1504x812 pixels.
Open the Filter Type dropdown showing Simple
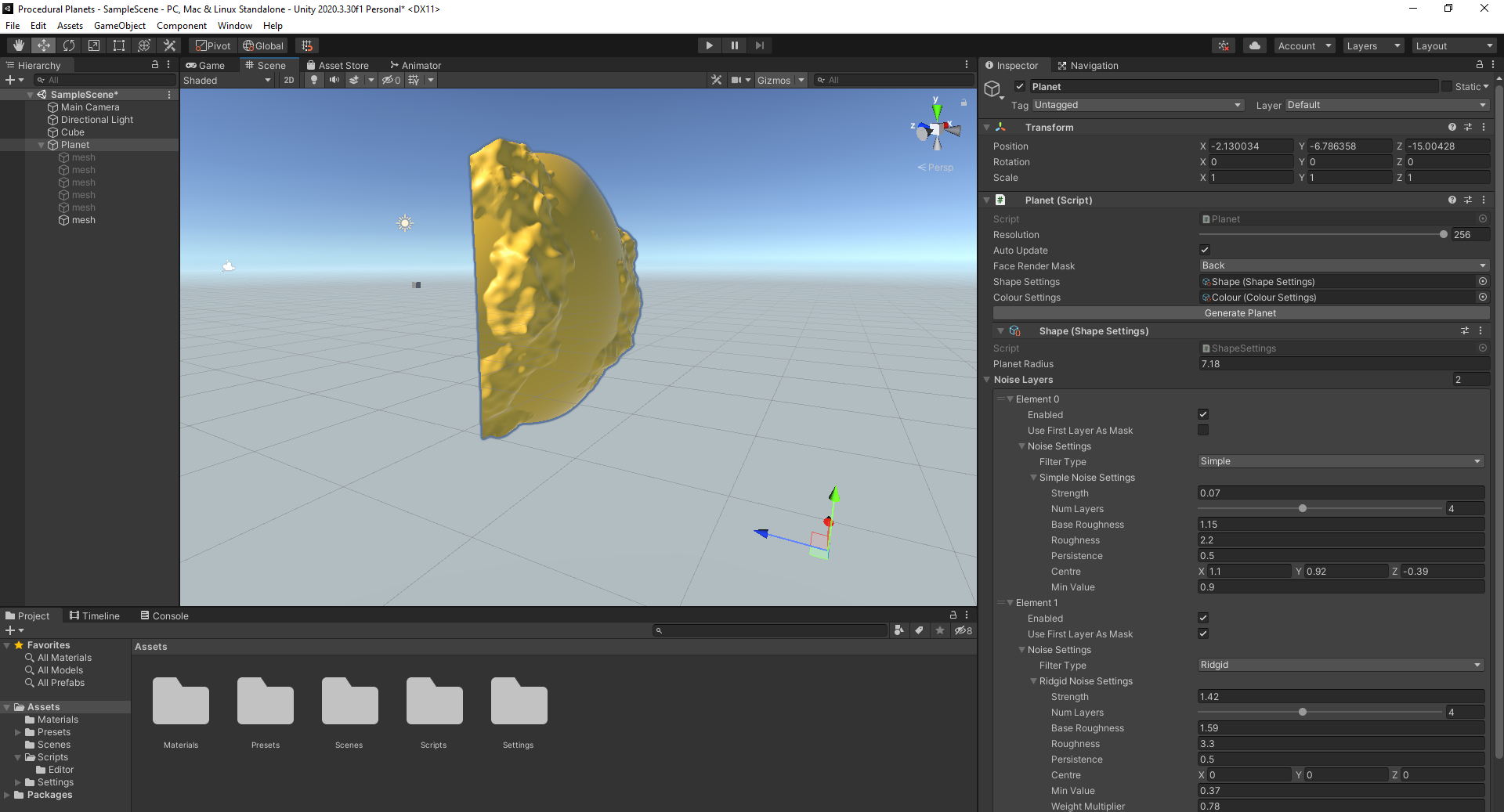point(1339,461)
